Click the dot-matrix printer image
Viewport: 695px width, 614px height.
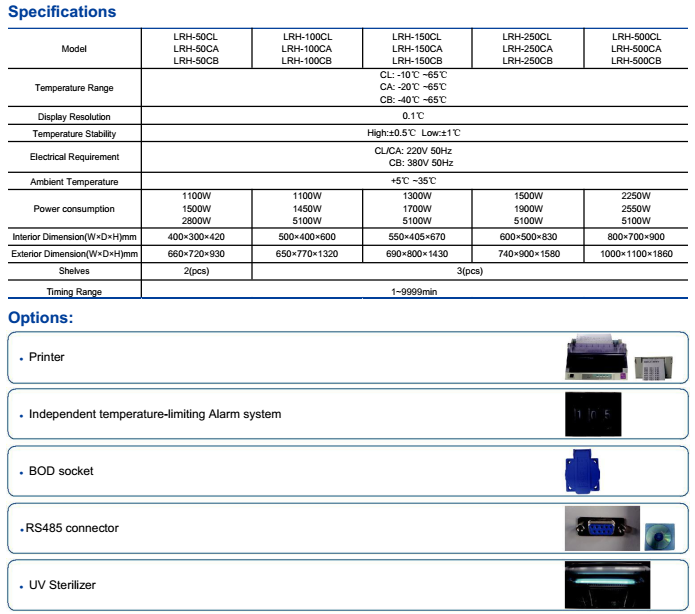tap(597, 357)
